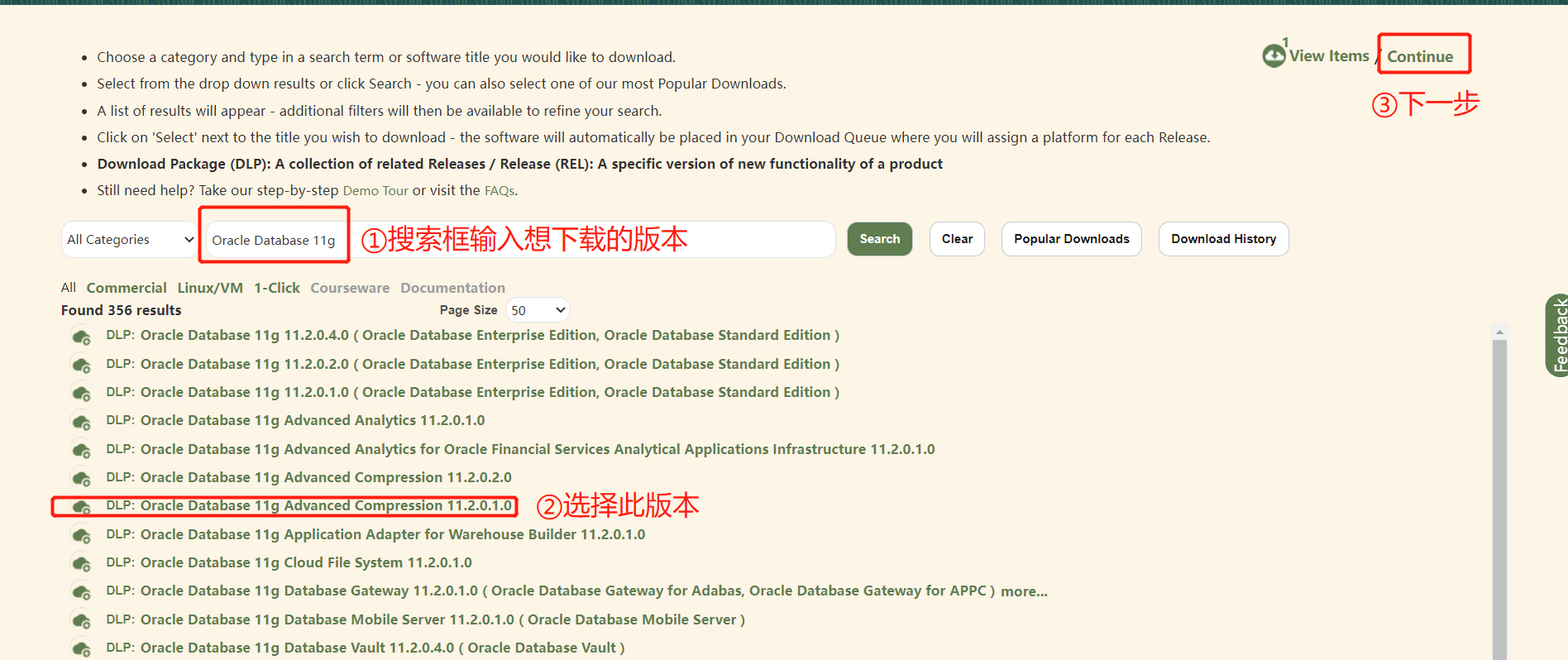Viewport: 1568px width, 660px height.
Task: Click download icon for Application Adapter for Warehouse Builder
Action: tap(81, 535)
